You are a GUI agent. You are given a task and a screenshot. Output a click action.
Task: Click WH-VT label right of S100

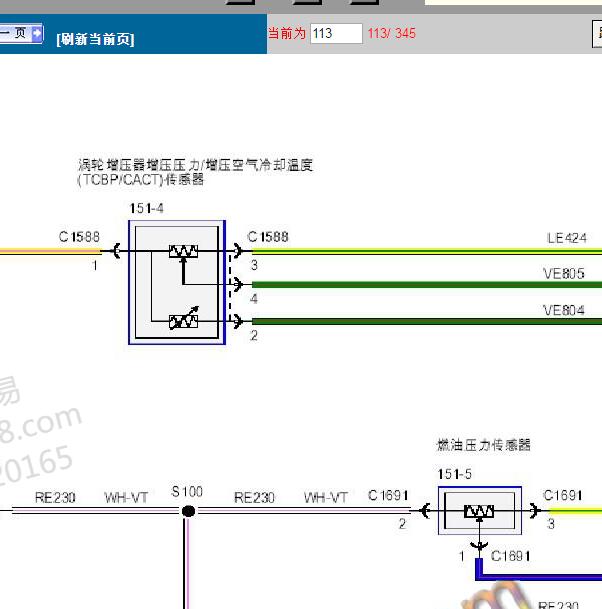(x=325, y=498)
